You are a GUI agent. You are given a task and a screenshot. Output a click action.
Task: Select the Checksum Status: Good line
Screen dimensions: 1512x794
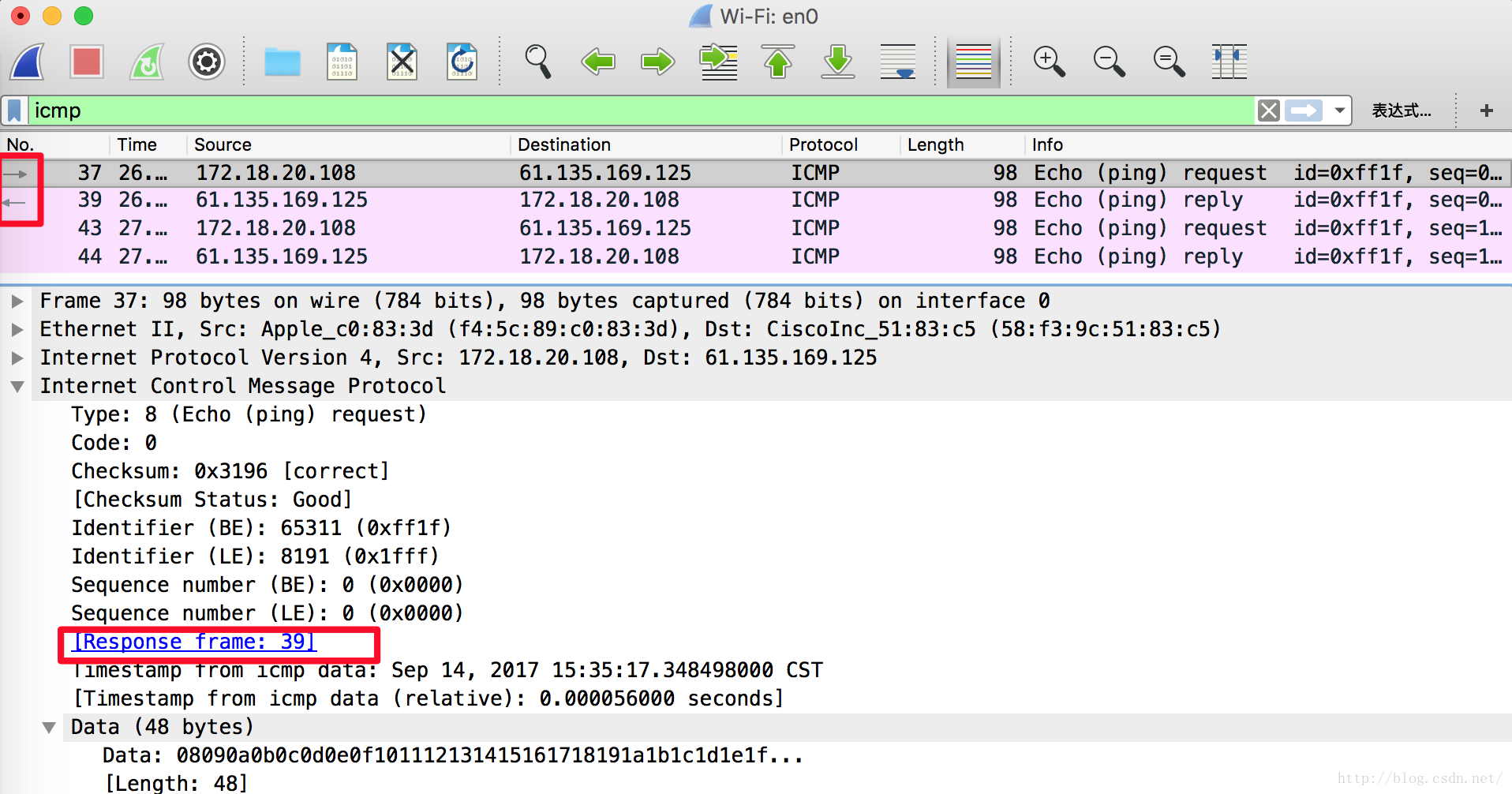(211, 500)
